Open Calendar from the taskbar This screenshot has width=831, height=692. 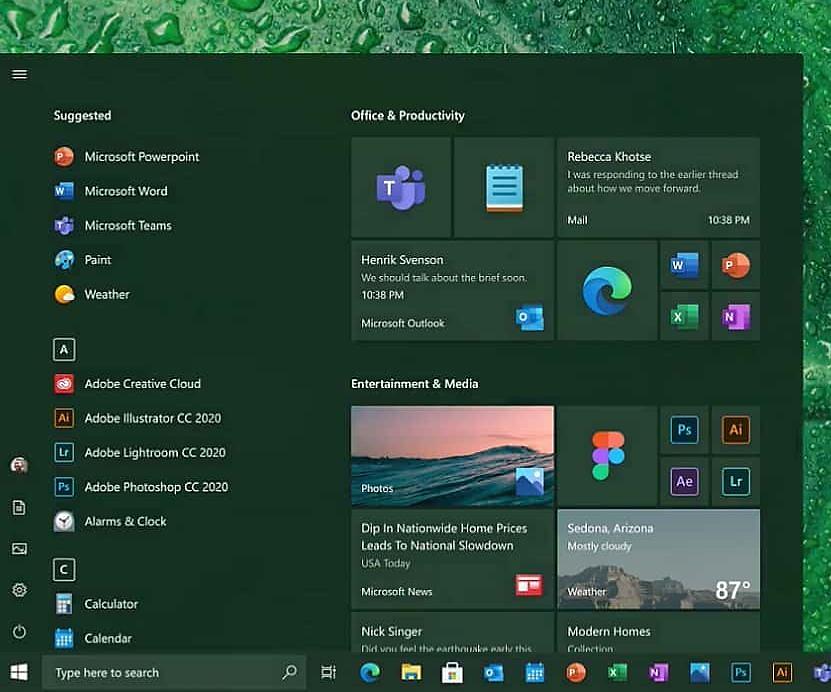click(x=535, y=672)
